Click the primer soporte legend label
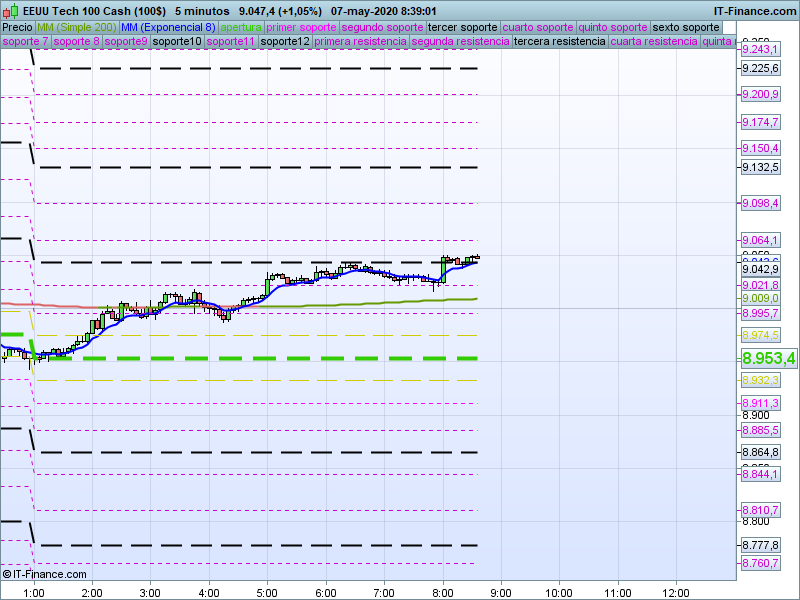This screenshot has width=800, height=600. (302, 27)
